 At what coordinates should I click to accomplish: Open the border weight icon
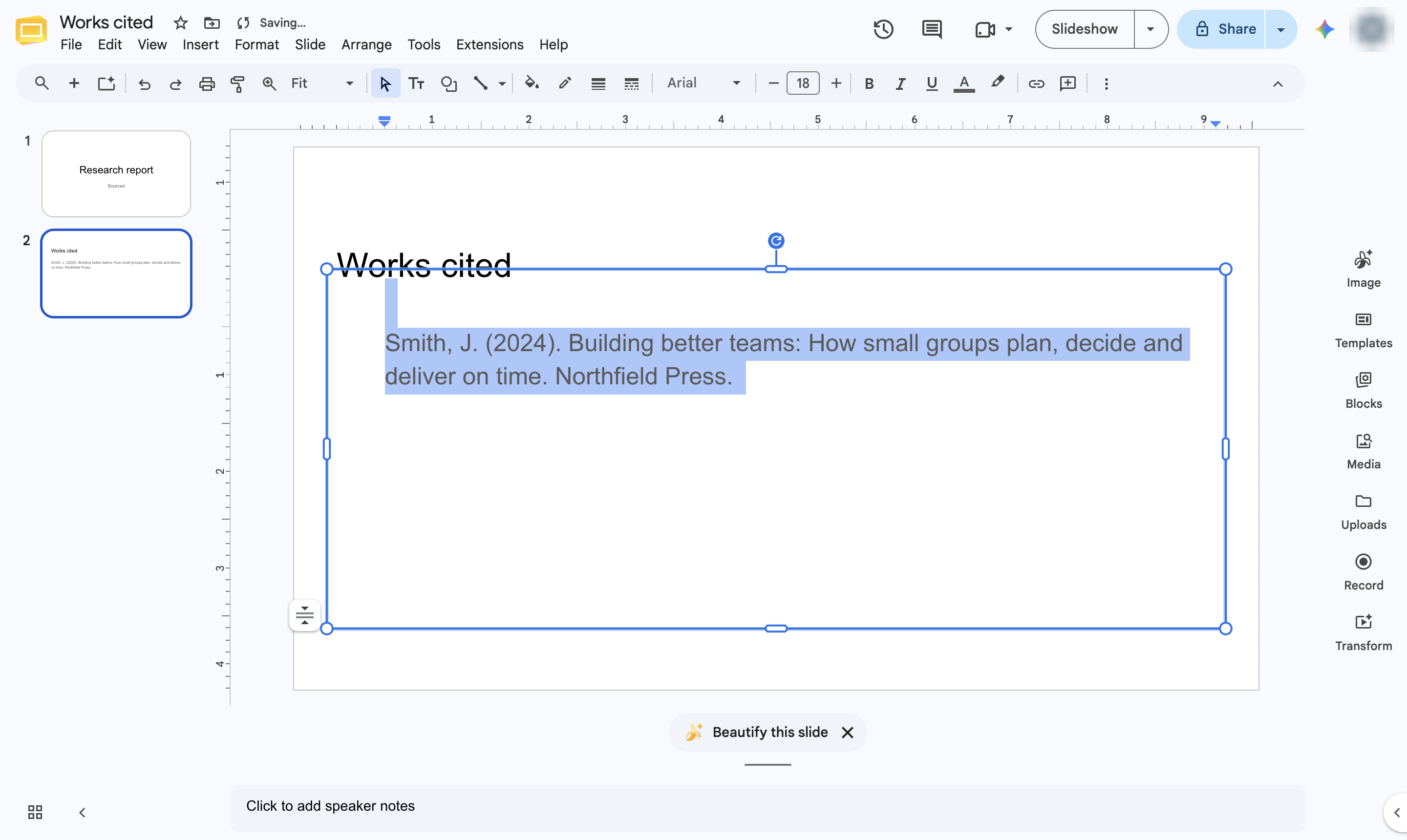pyautogui.click(x=598, y=84)
